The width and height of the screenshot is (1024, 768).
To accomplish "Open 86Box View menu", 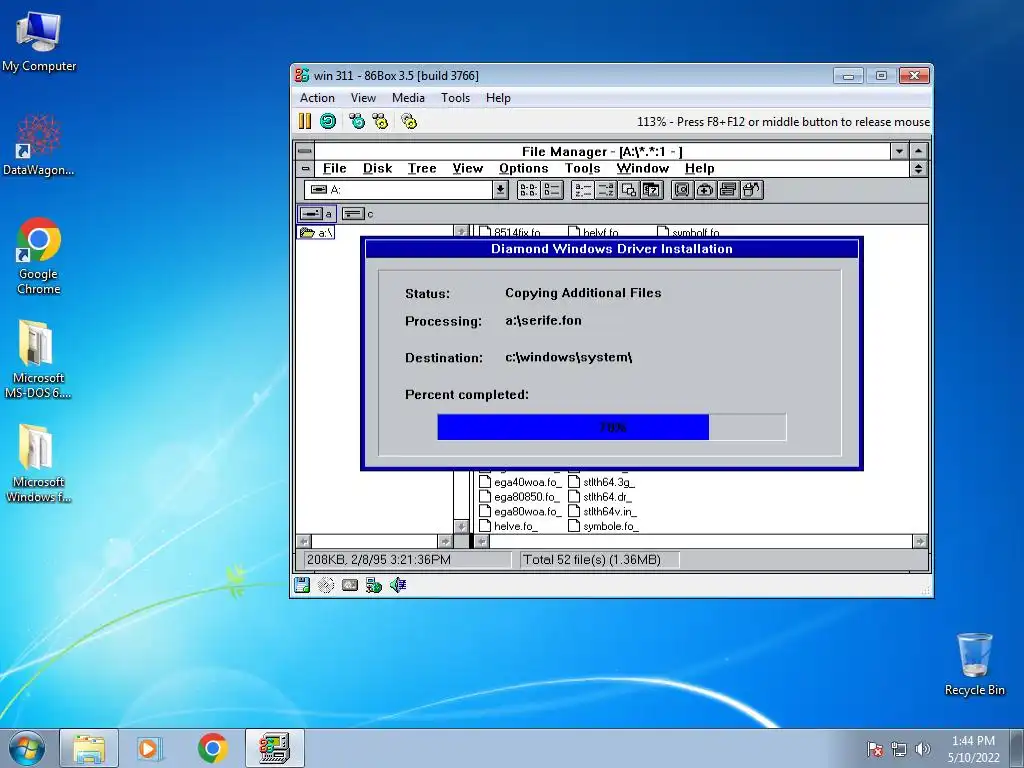I will [x=363, y=98].
